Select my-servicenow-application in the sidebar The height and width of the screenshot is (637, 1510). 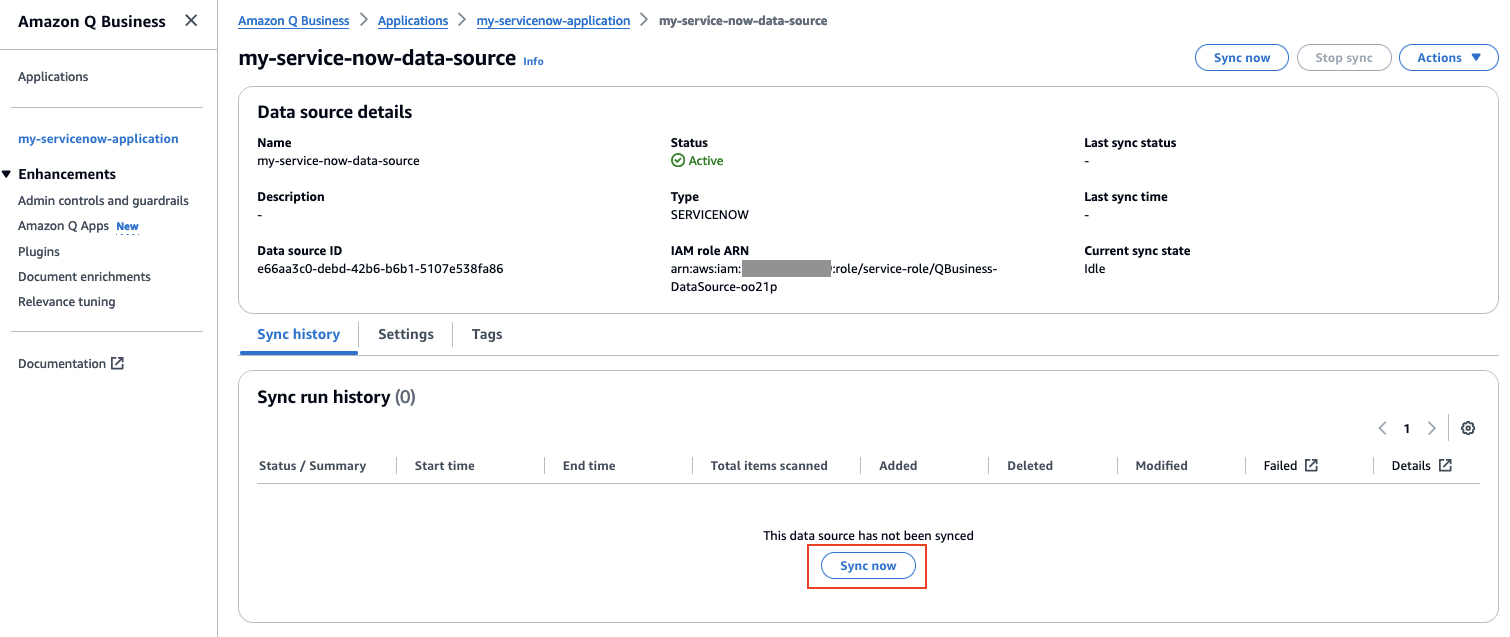98,139
